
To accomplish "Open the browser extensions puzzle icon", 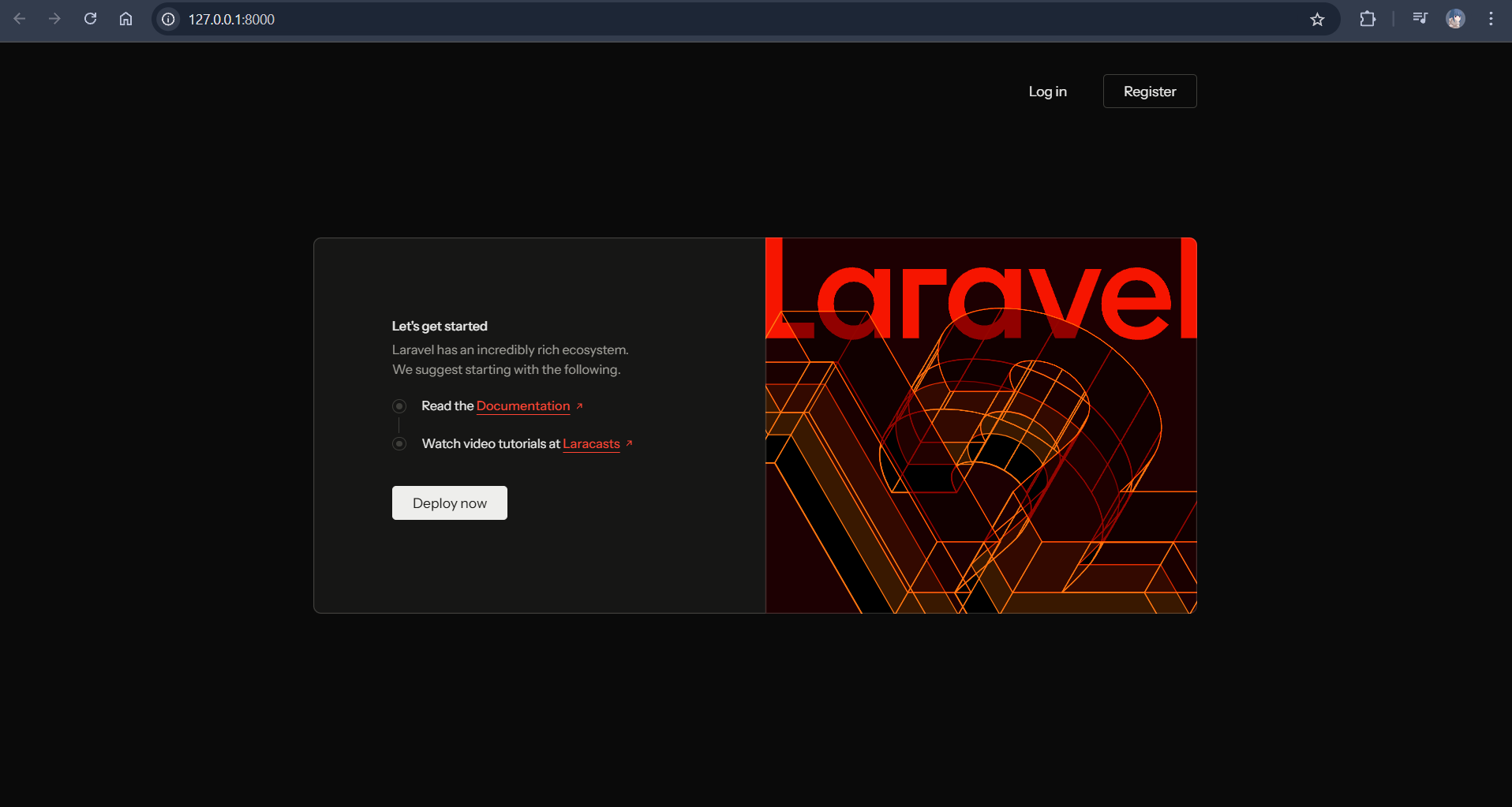I will pyautogui.click(x=1368, y=19).
